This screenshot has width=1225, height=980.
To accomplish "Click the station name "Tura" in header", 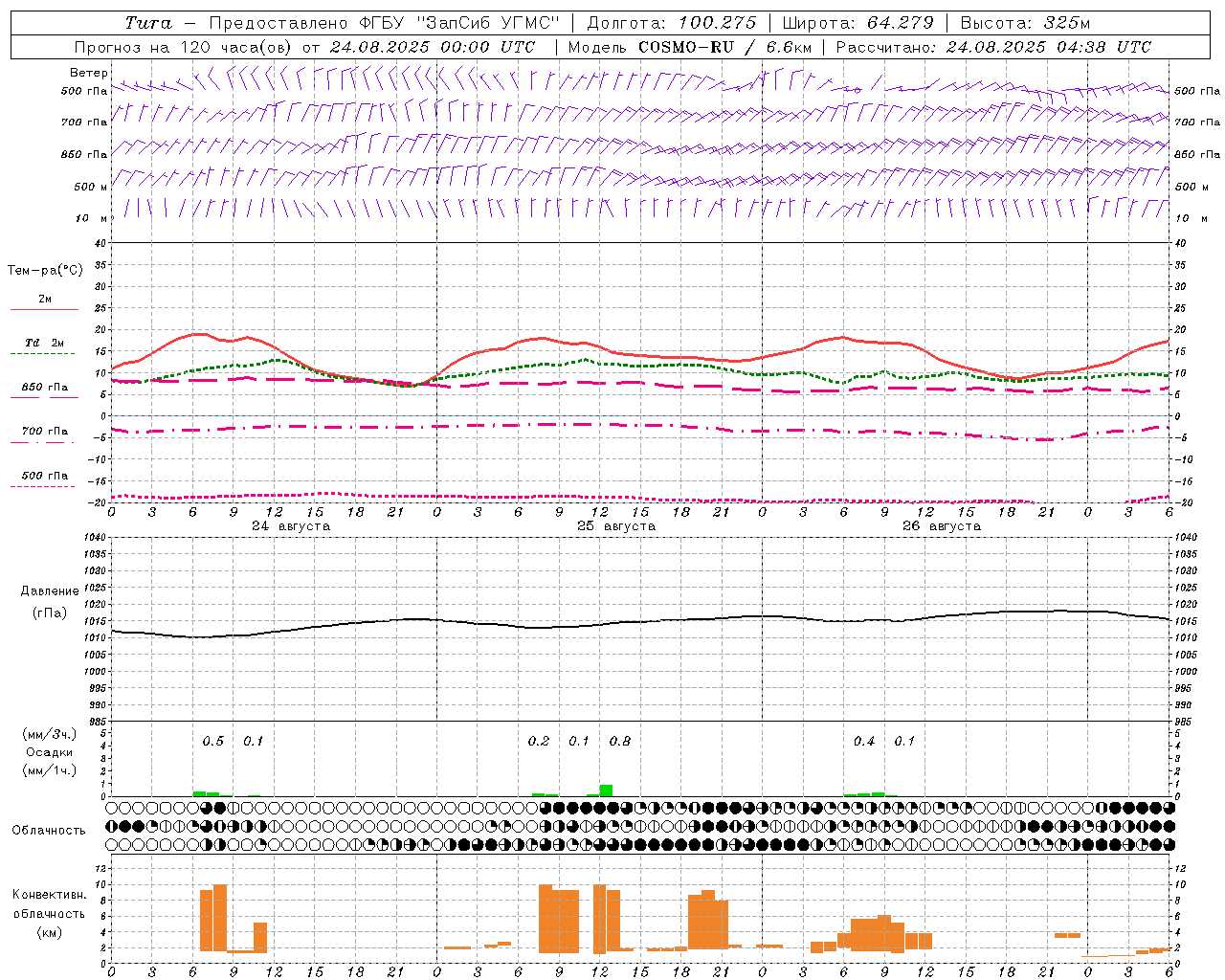I will tap(148, 23).
